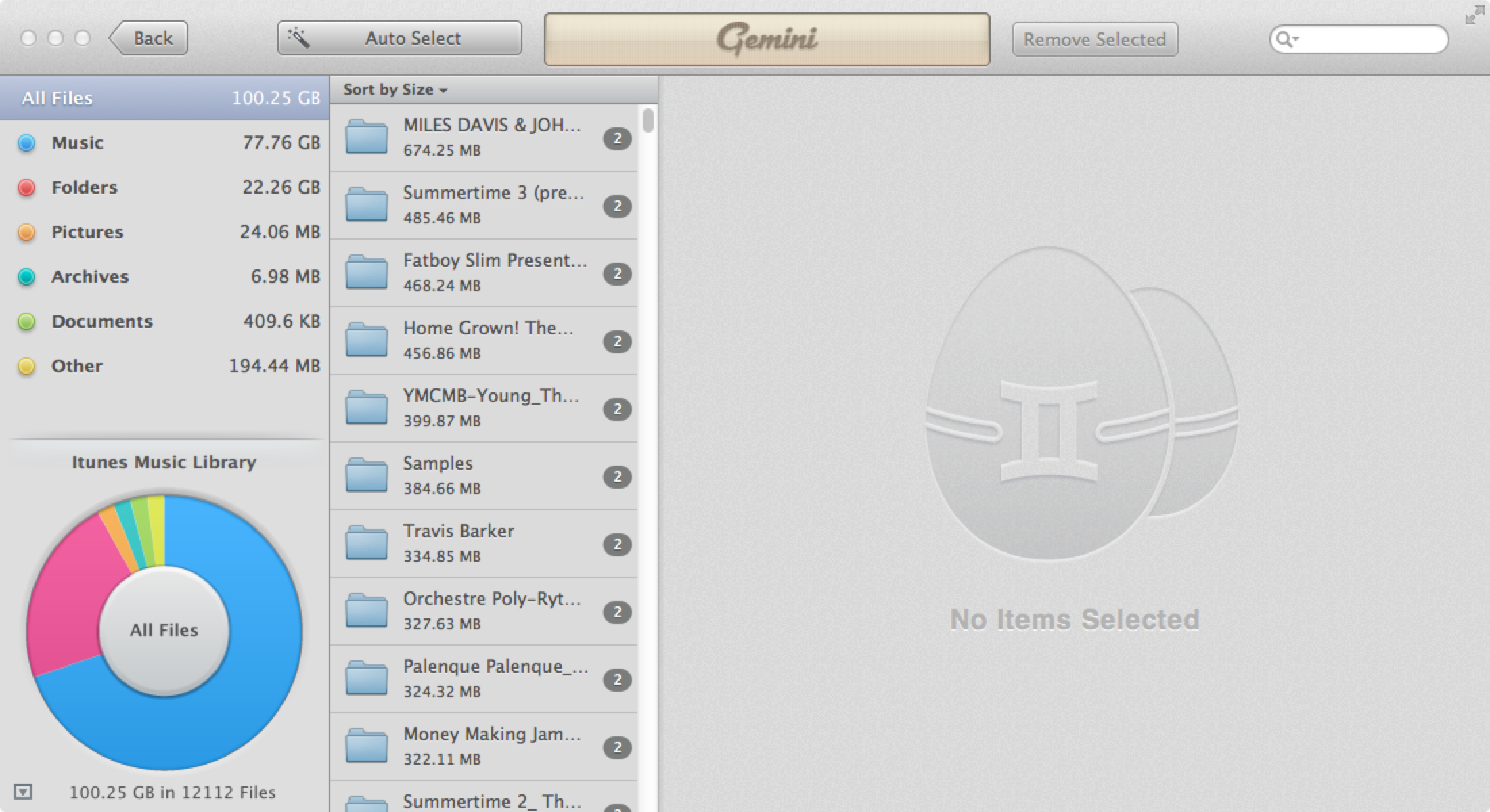This screenshot has width=1490, height=812.
Task: Click the yellow Other color dot
Action: pos(26,366)
